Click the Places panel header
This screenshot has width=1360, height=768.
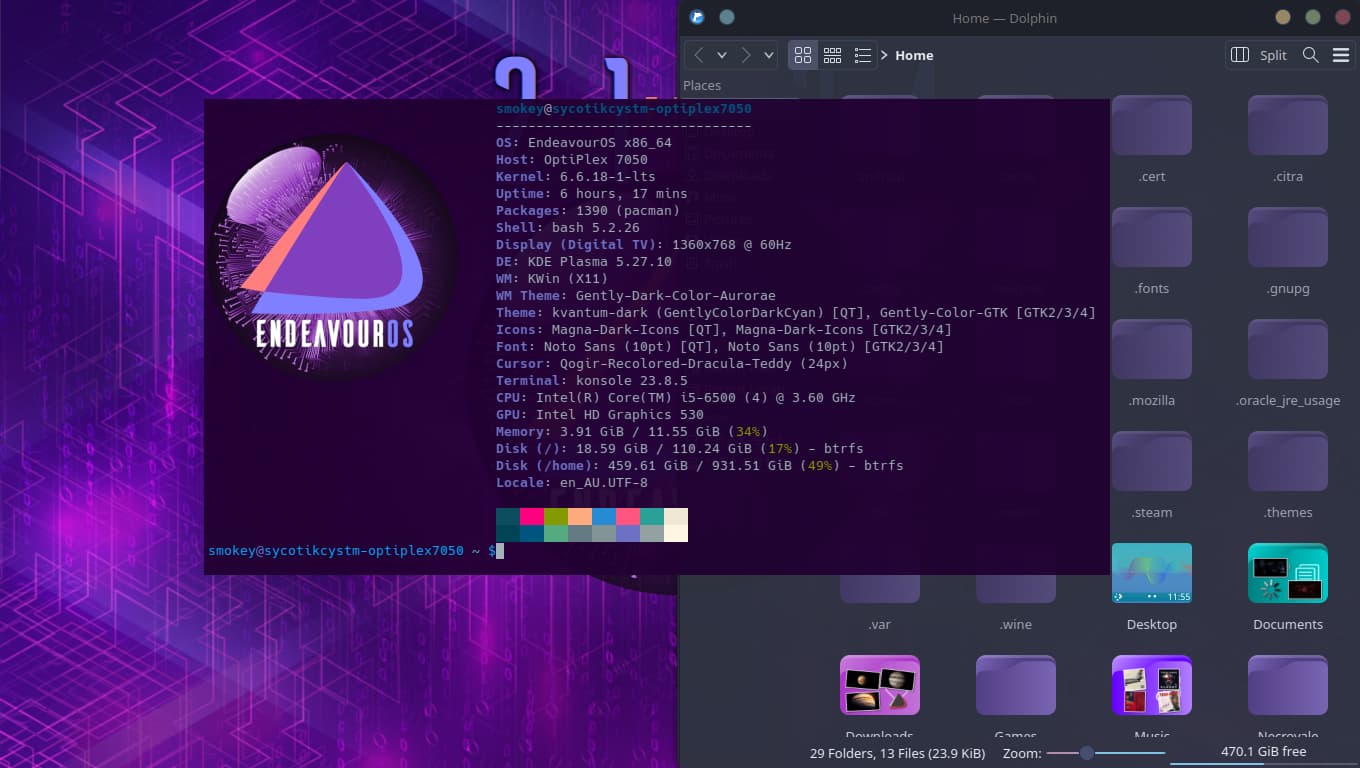(702, 85)
